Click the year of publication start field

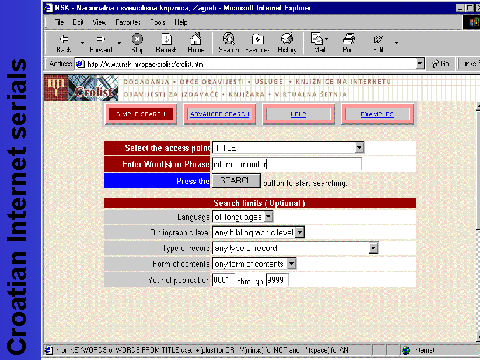pos(224,280)
